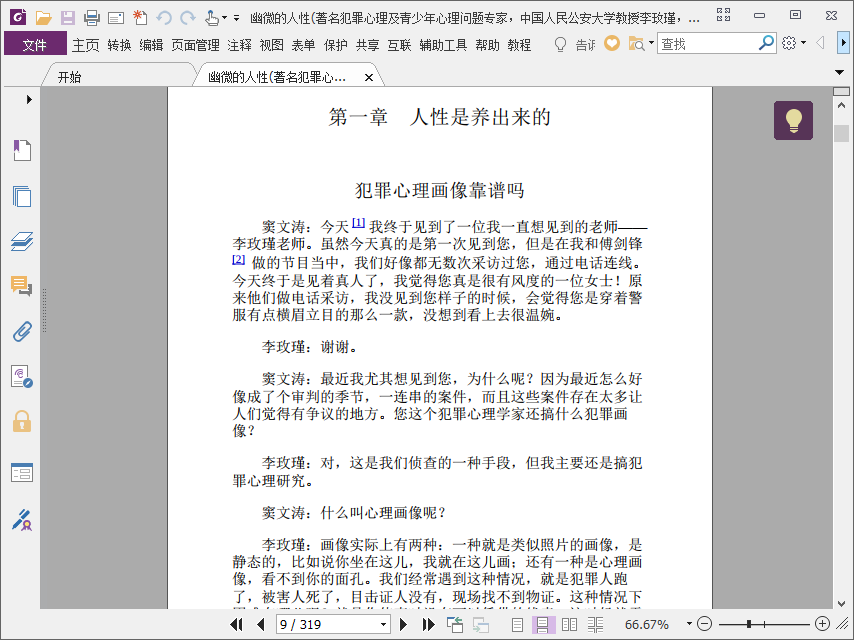Image resolution: width=854 pixels, height=640 pixels.
Task: Open the 页面管理 ribbon tab
Action: tap(195, 45)
